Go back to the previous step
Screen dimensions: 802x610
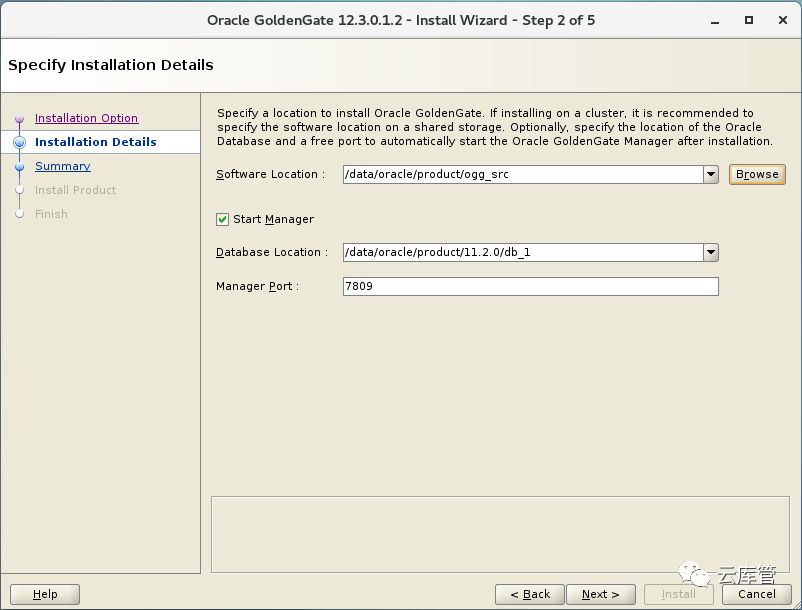(530, 594)
